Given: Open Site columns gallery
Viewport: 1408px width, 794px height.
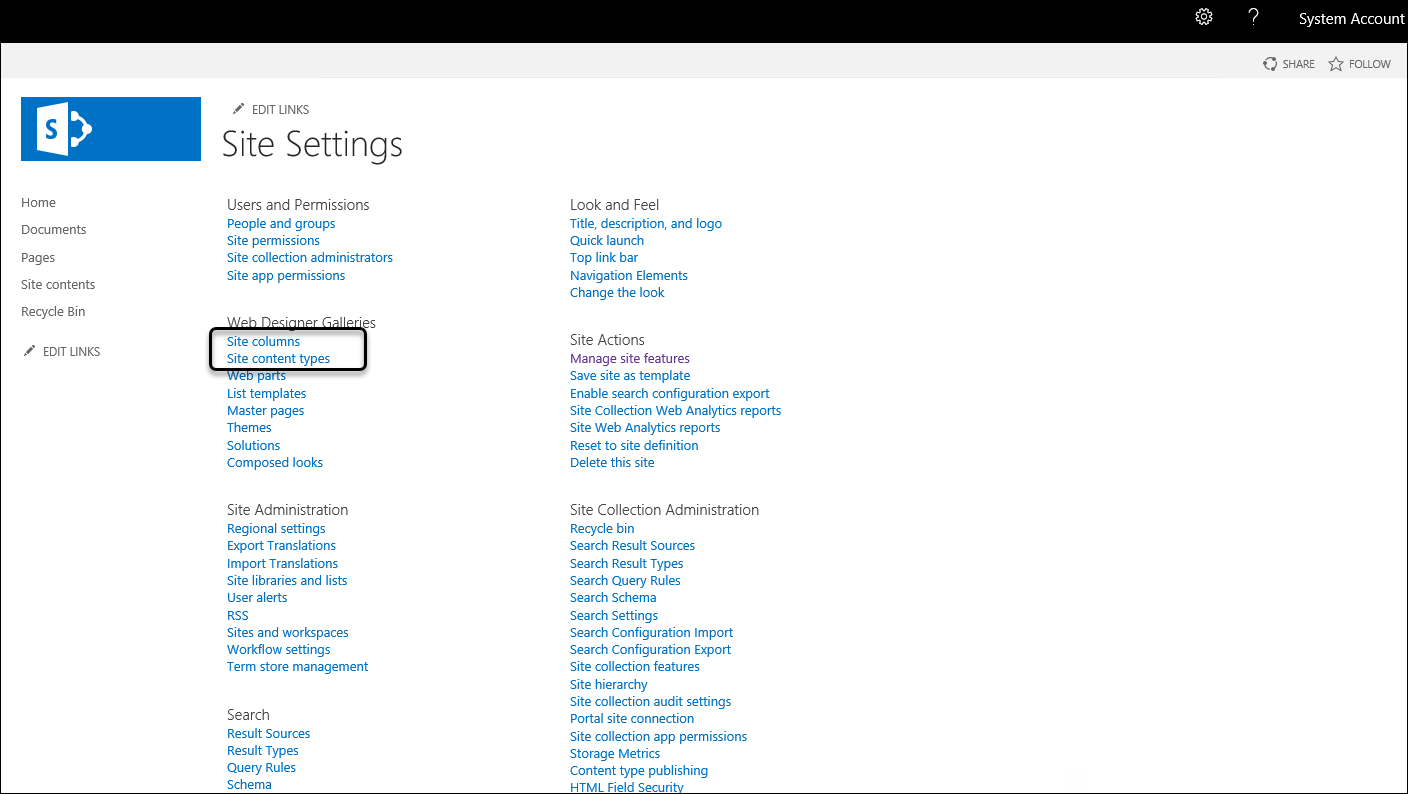Looking at the screenshot, I should tap(263, 342).
